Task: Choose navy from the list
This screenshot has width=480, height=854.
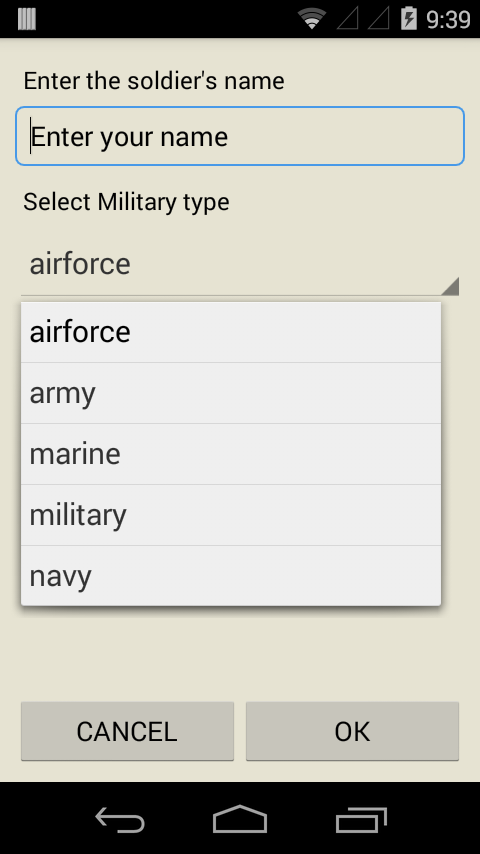Action: coord(231,576)
